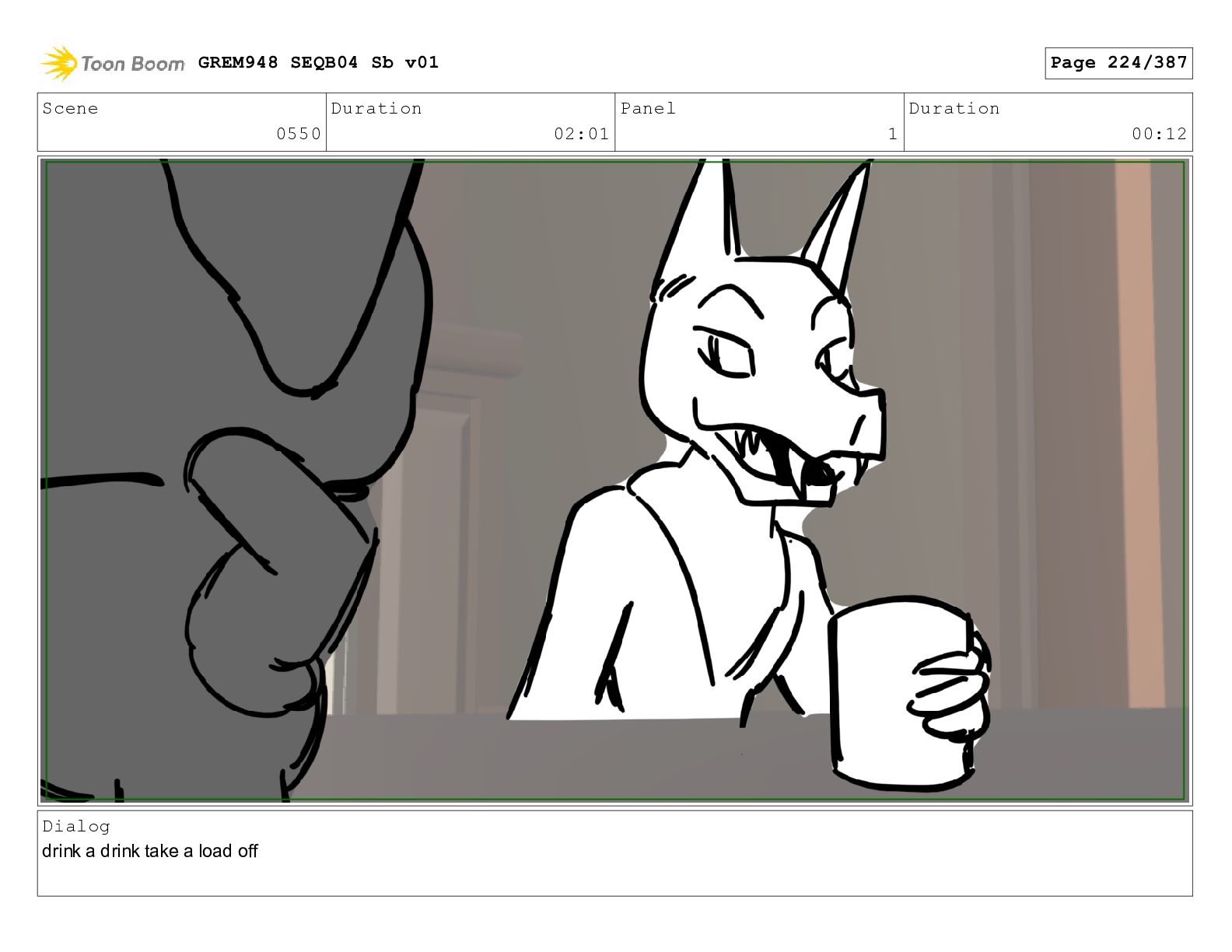Select panel number 1

coord(893,134)
